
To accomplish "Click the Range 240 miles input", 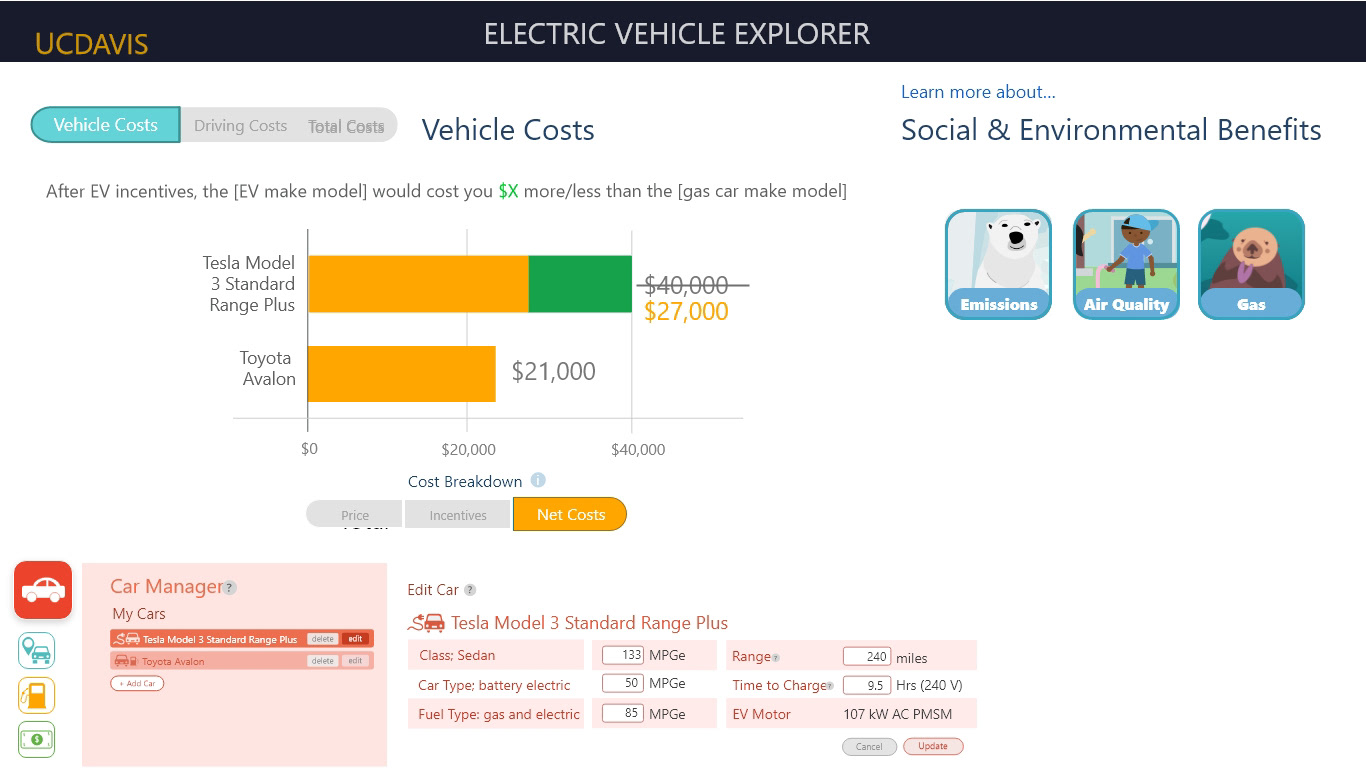I will click(867, 656).
